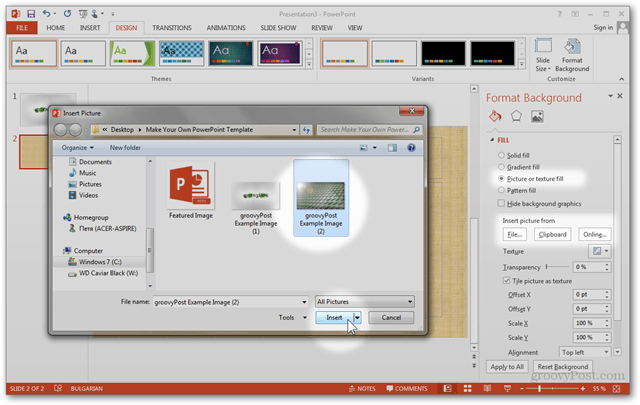This screenshot has height=405, width=640.
Task: Click the Clipboard button
Action: point(552,234)
